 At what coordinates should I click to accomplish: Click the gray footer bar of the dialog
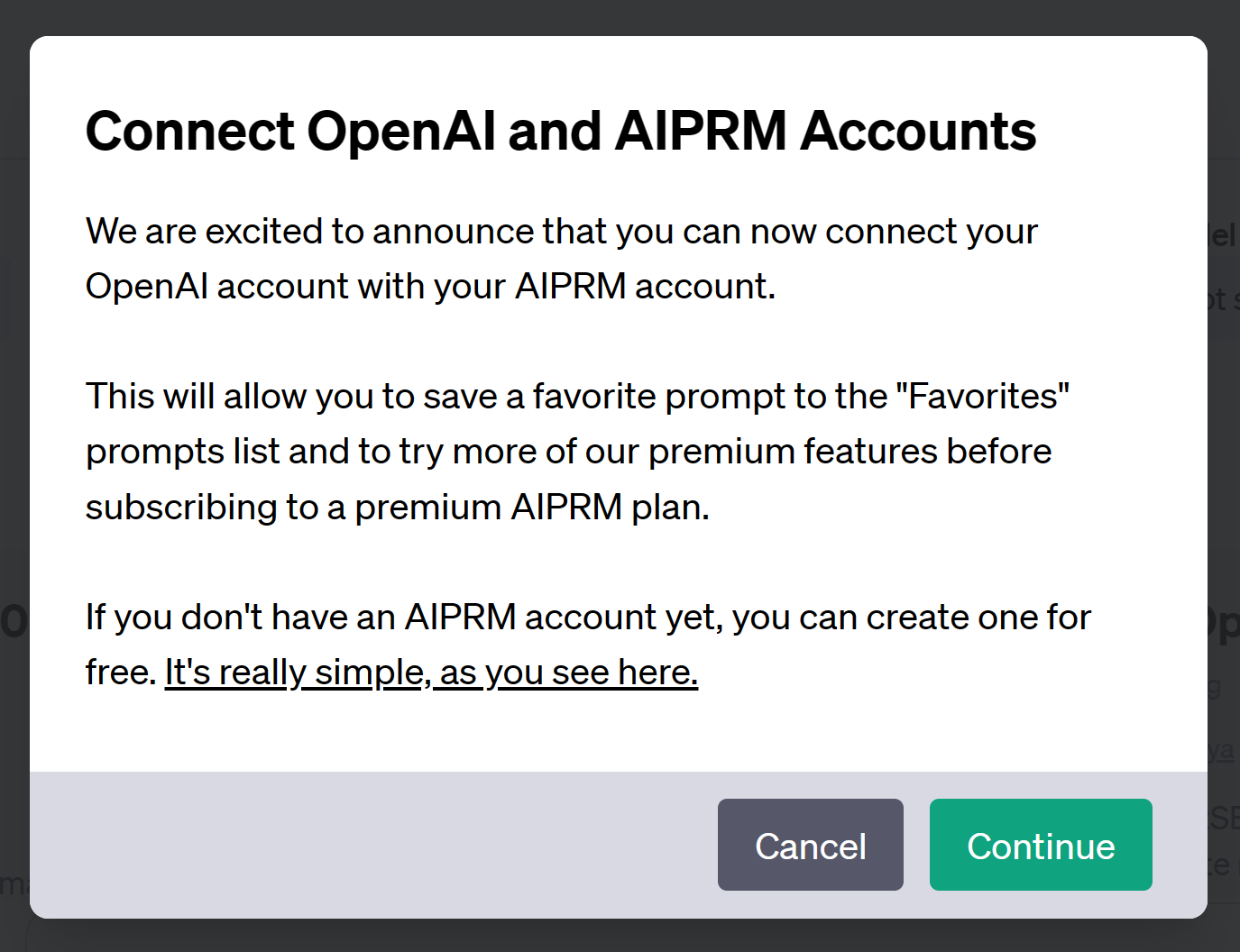pyautogui.click(x=361, y=845)
